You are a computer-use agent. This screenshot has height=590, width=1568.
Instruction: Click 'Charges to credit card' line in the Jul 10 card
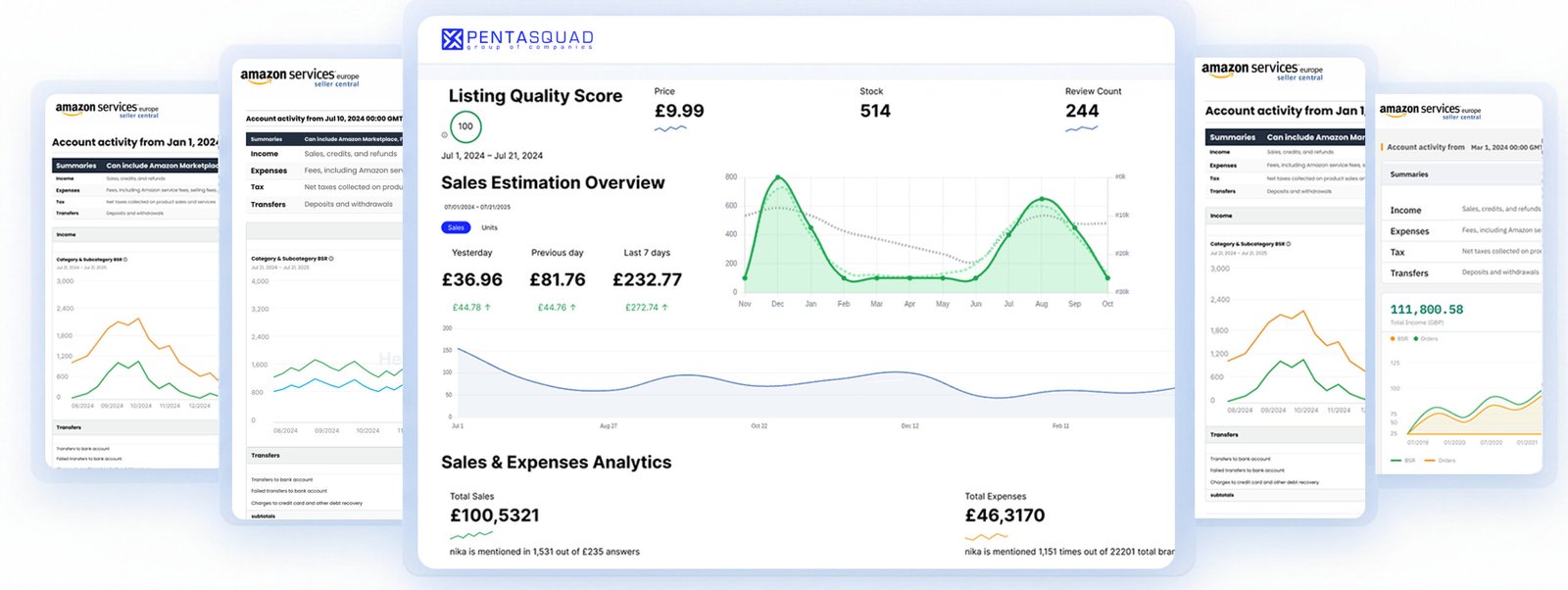point(307,503)
